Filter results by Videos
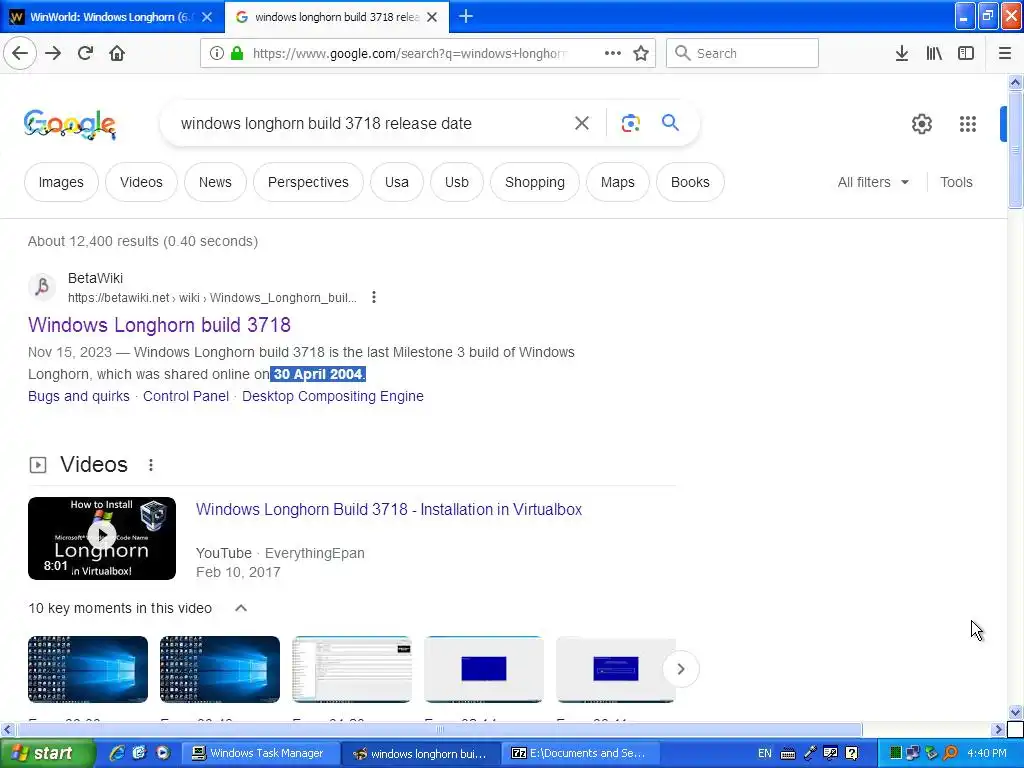The image size is (1024, 768). pyautogui.click(x=141, y=182)
